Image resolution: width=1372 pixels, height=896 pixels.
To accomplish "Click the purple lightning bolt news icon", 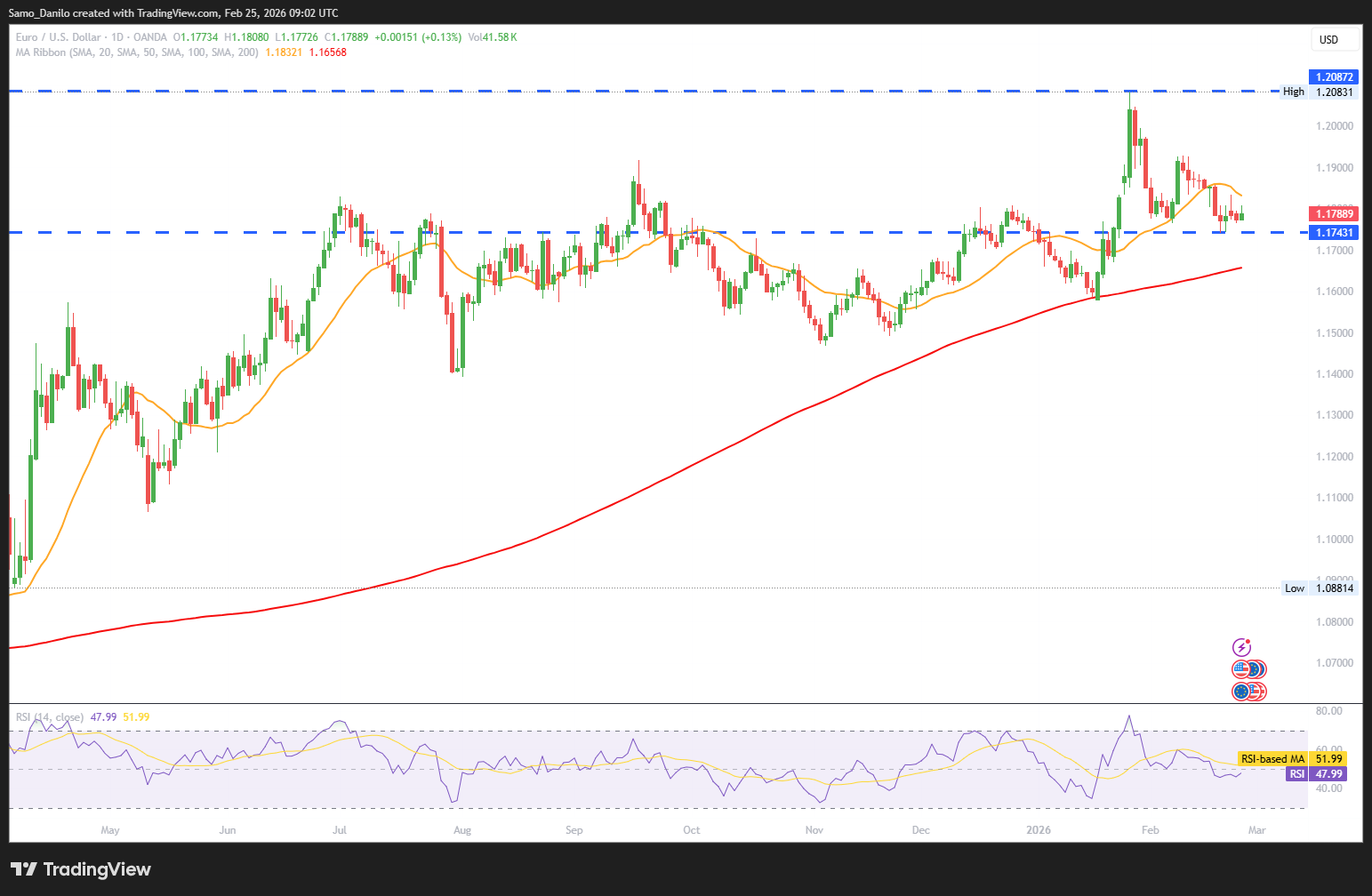I will click(1241, 647).
